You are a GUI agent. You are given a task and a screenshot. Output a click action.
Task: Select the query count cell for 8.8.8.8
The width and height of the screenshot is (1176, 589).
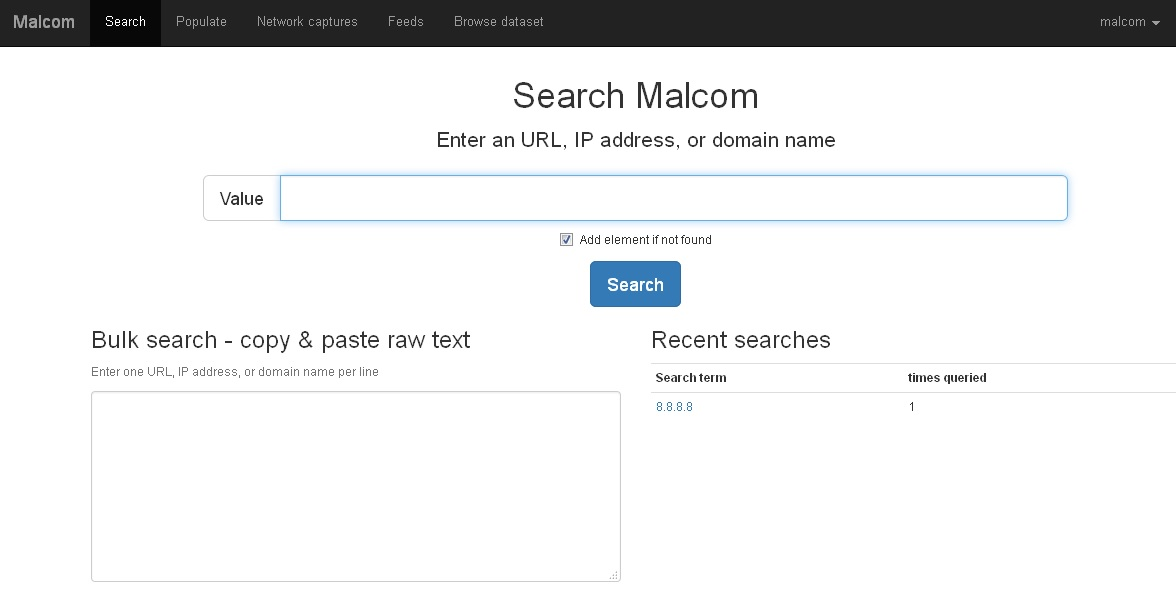point(911,407)
